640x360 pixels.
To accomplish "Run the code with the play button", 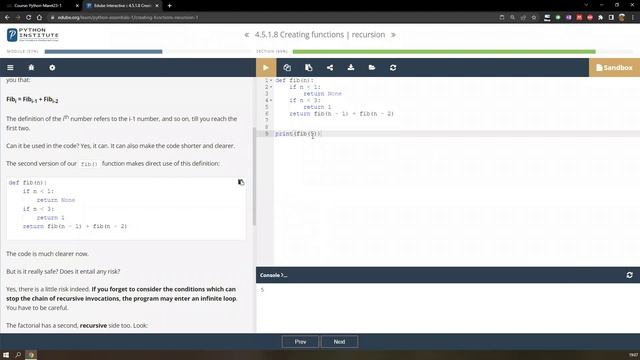I will (266, 68).
